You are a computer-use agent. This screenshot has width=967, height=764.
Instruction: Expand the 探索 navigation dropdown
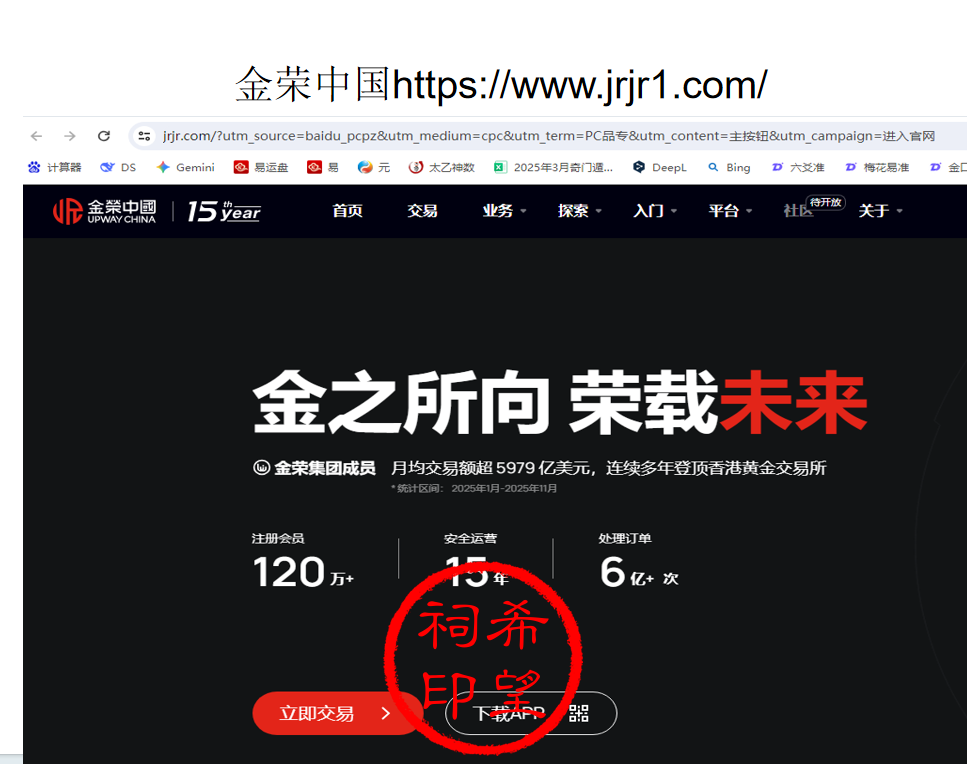coord(579,211)
